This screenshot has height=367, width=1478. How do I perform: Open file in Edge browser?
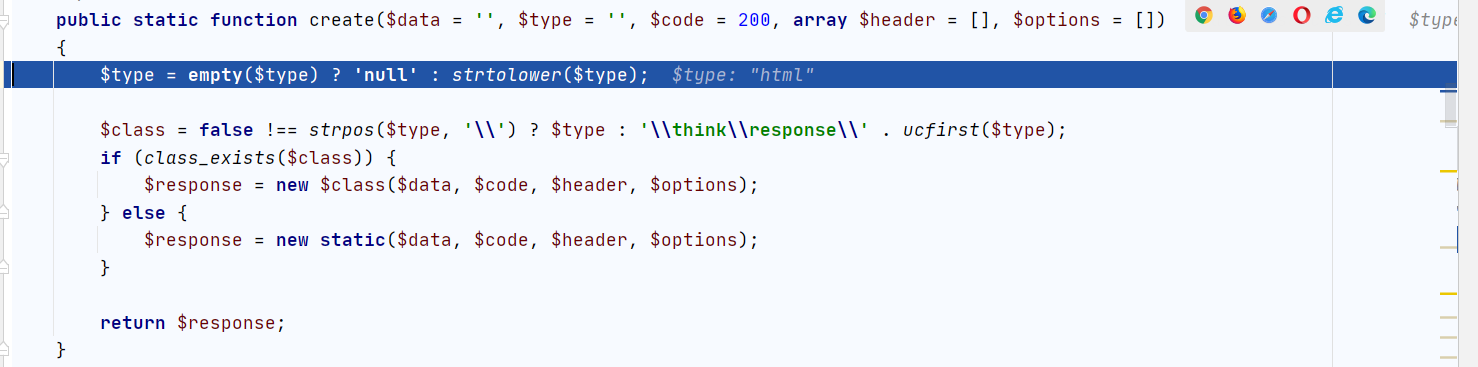click(x=1366, y=15)
